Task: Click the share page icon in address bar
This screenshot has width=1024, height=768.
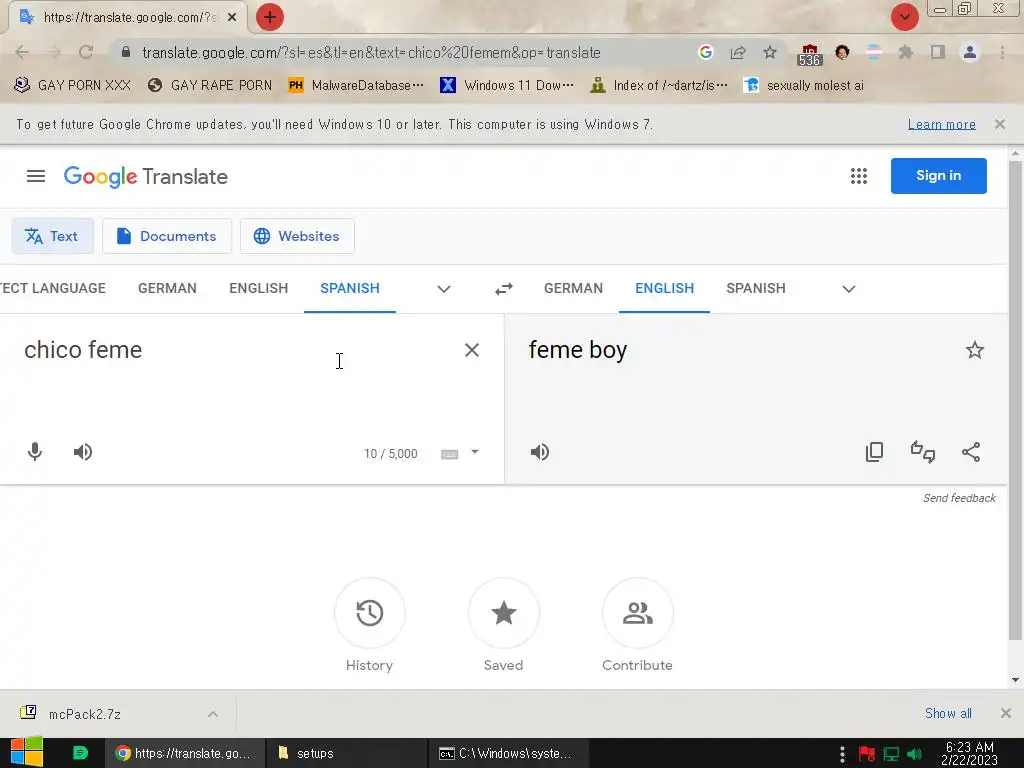Action: 738,52
